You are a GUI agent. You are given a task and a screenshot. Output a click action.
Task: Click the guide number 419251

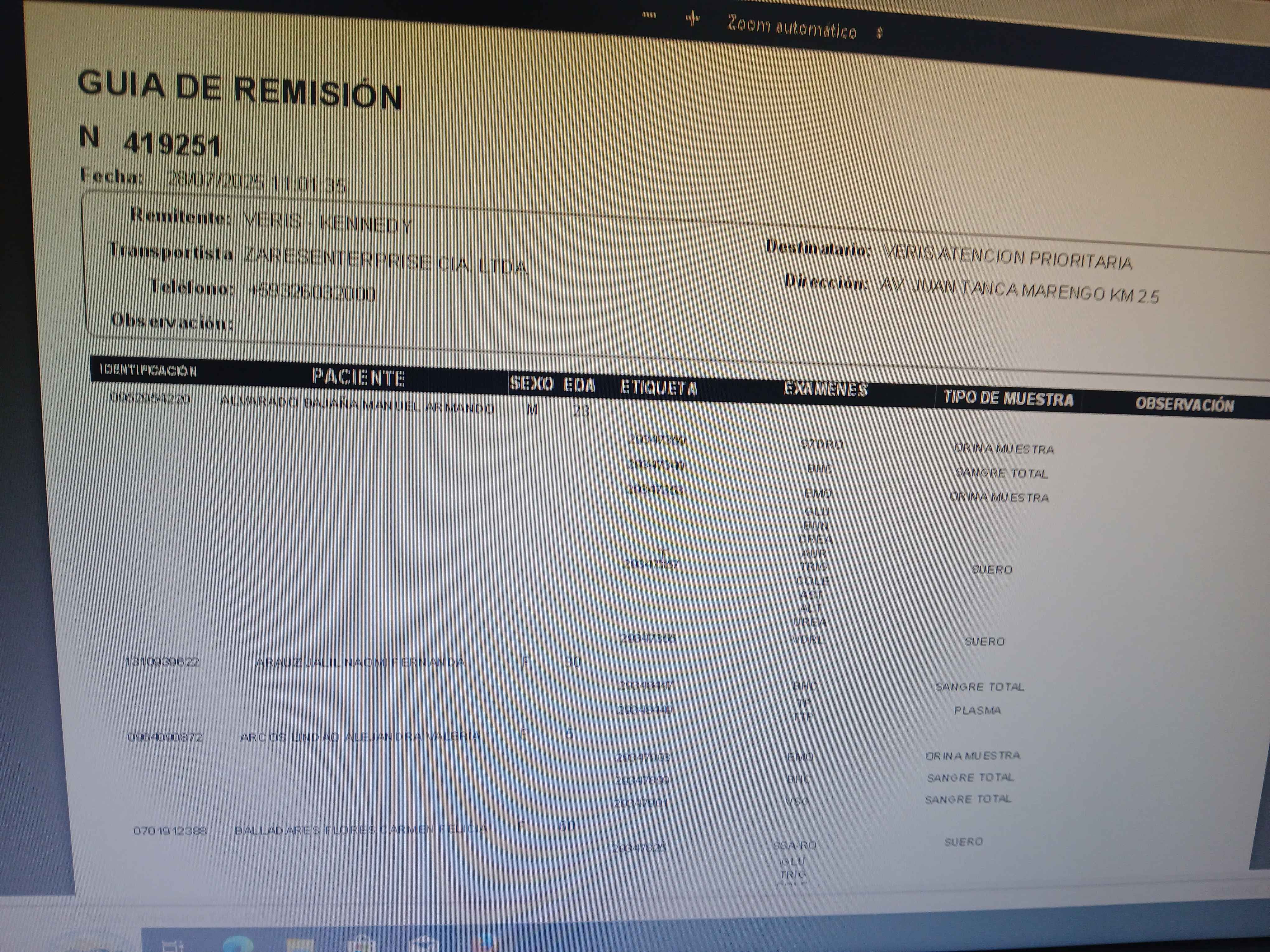(x=172, y=144)
